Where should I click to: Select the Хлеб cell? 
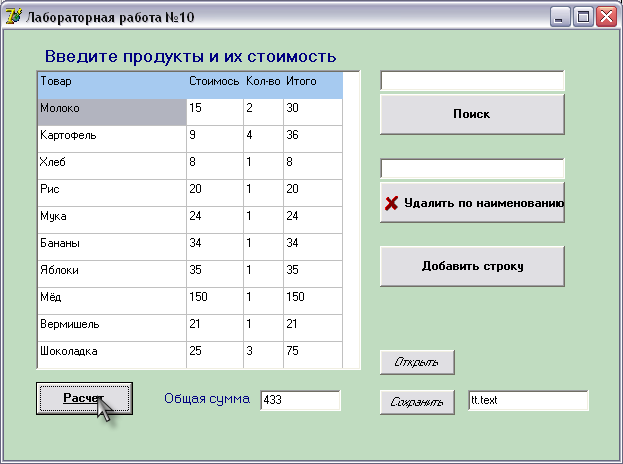coord(112,166)
